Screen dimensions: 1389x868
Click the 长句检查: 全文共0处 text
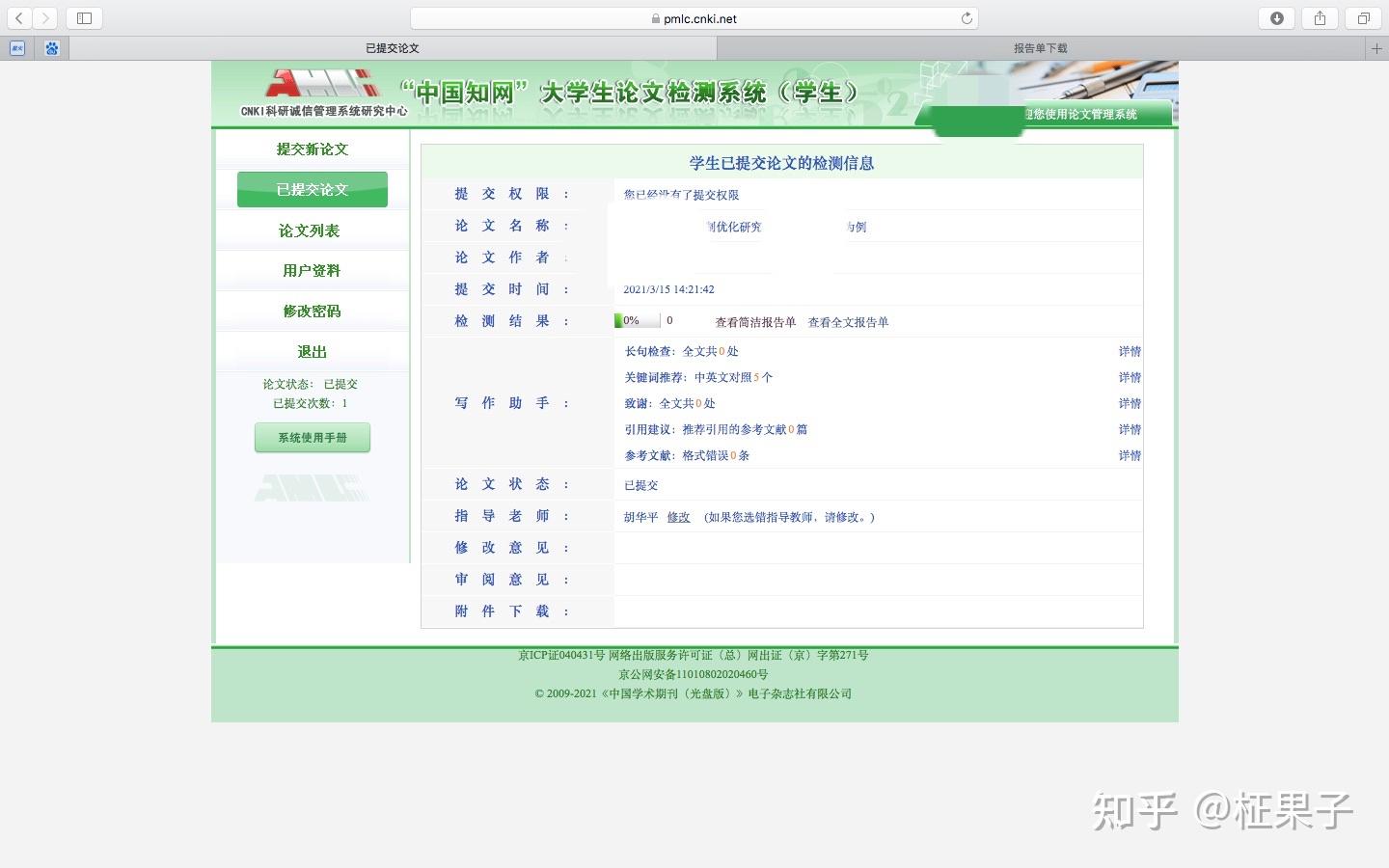coord(681,351)
